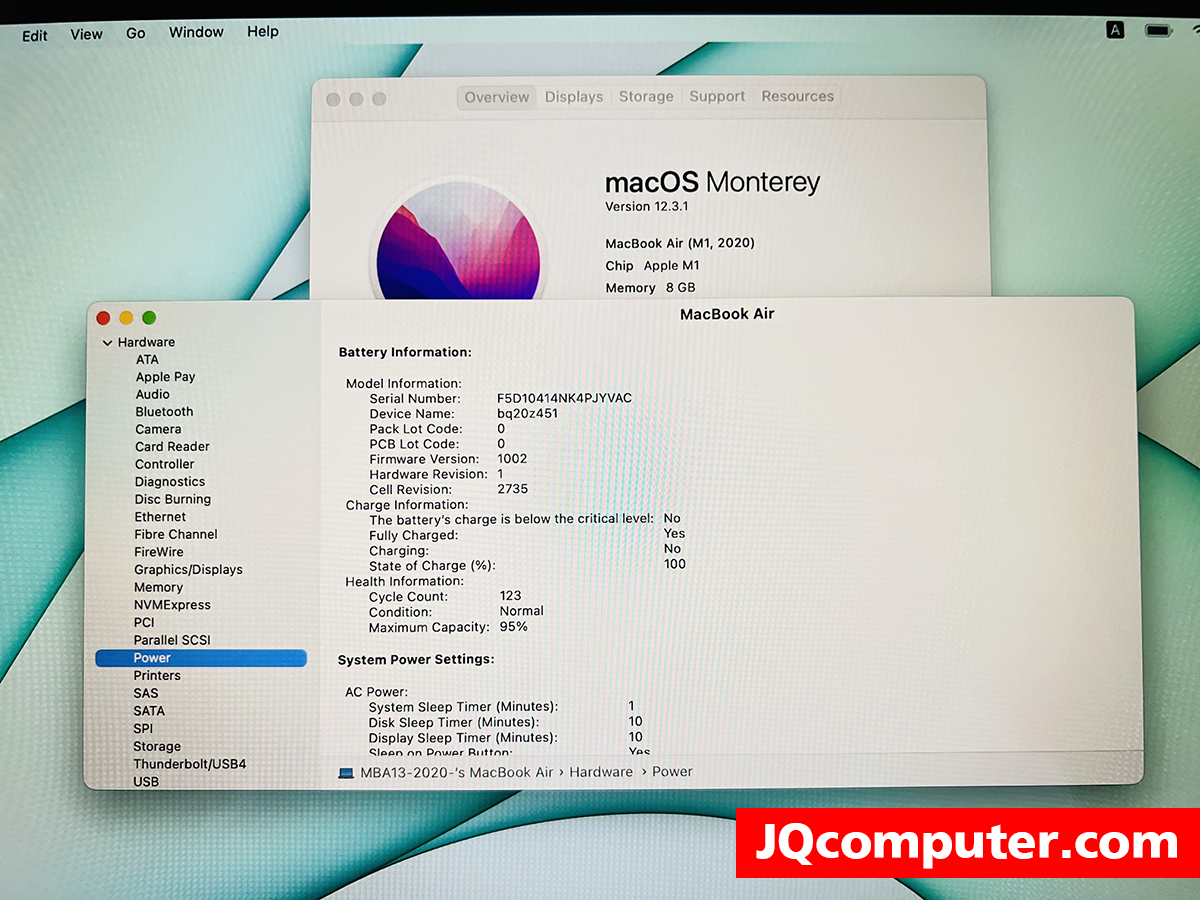1200x900 pixels.
Task: Select Diagnostics in the sidebar
Action: (169, 482)
